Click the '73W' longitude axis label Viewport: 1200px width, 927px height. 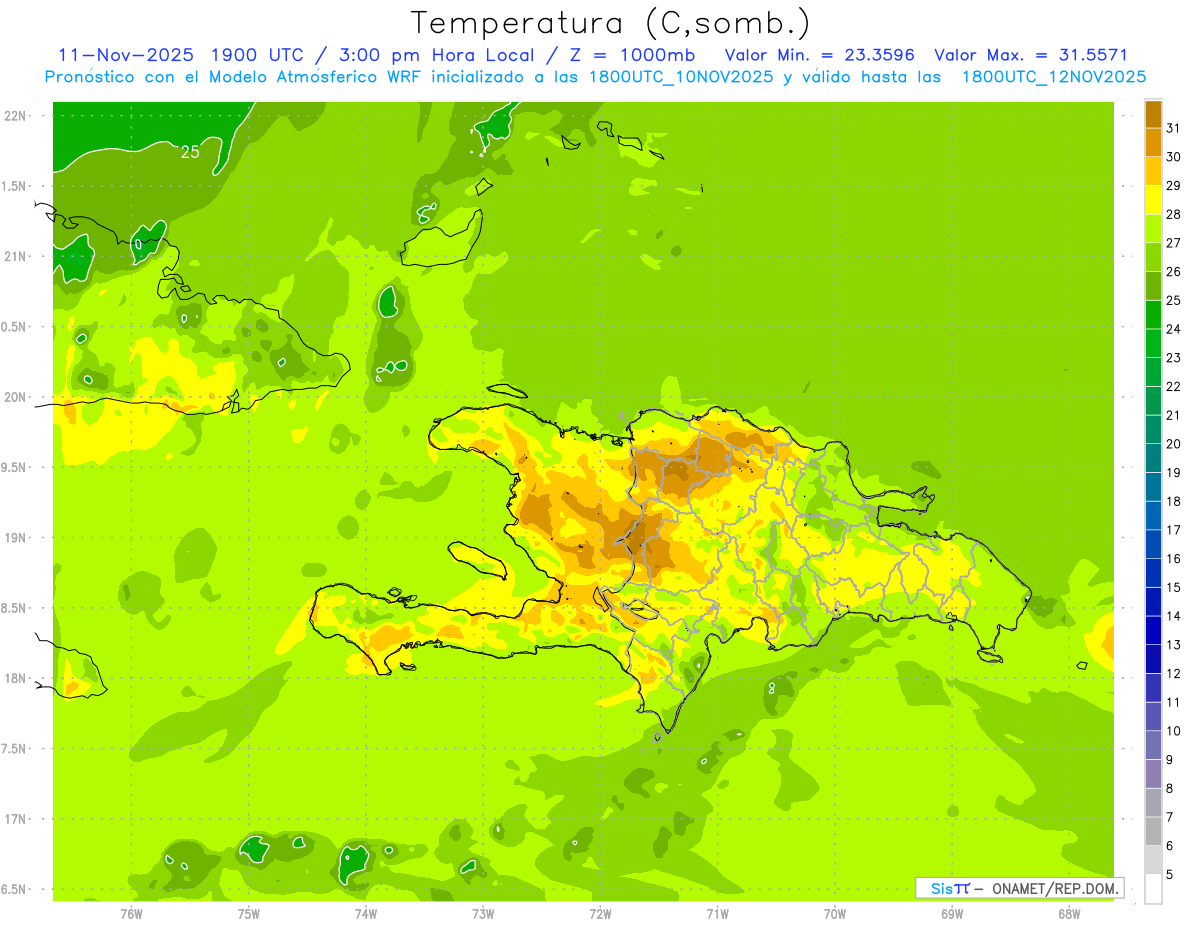(x=483, y=913)
